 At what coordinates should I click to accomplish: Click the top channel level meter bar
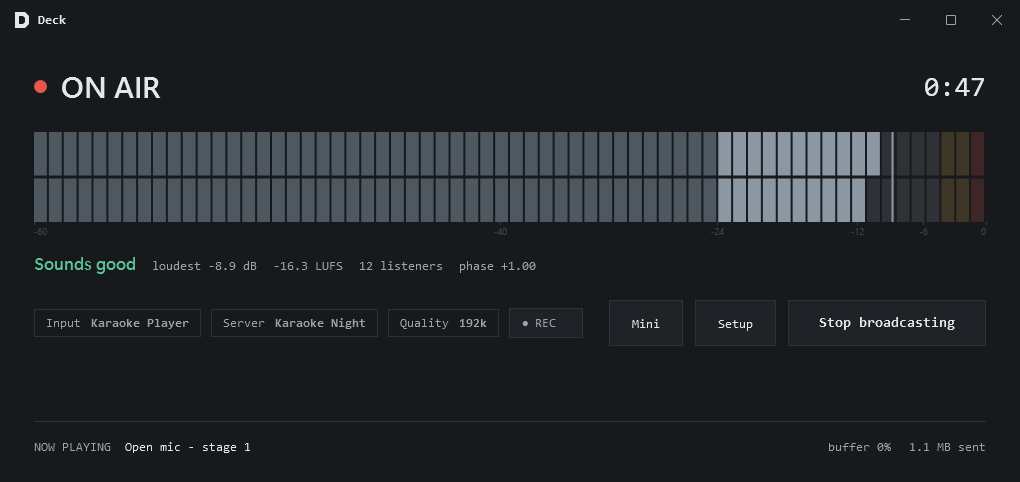pos(509,154)
